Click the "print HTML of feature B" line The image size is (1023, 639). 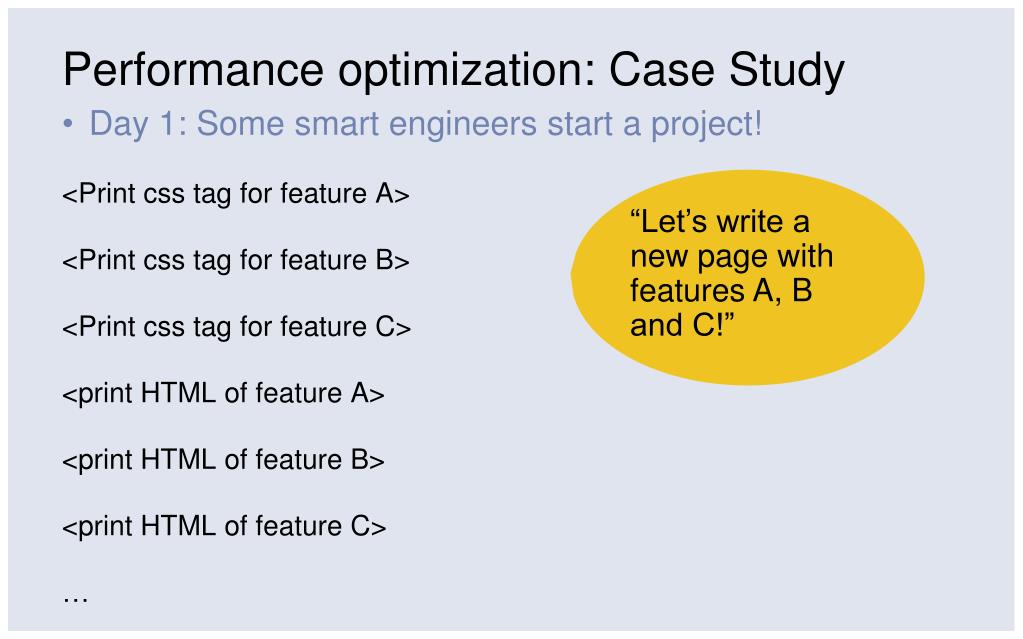(x=223, y=460)
